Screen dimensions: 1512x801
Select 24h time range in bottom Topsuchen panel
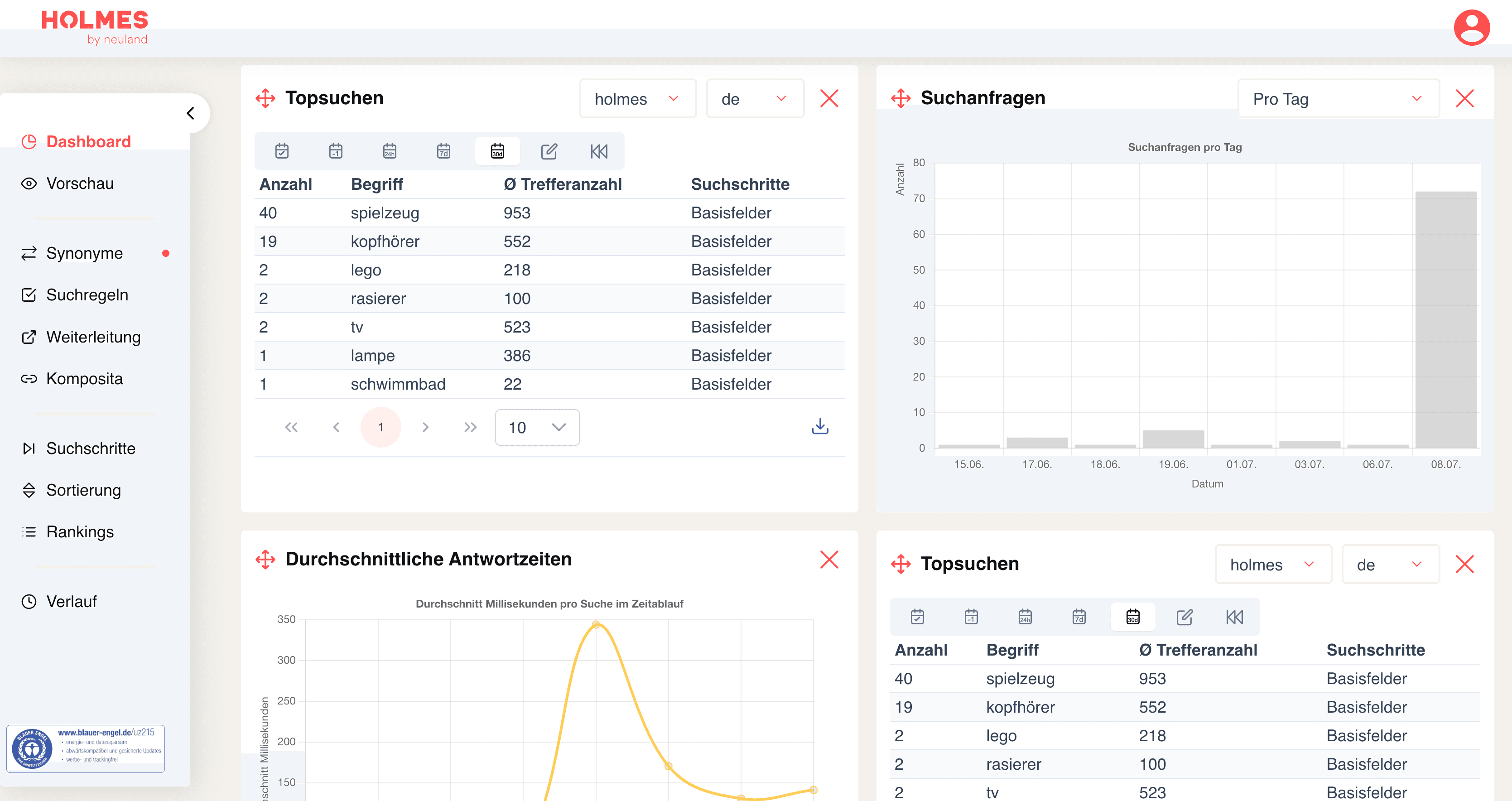[x=1026, y=617]
